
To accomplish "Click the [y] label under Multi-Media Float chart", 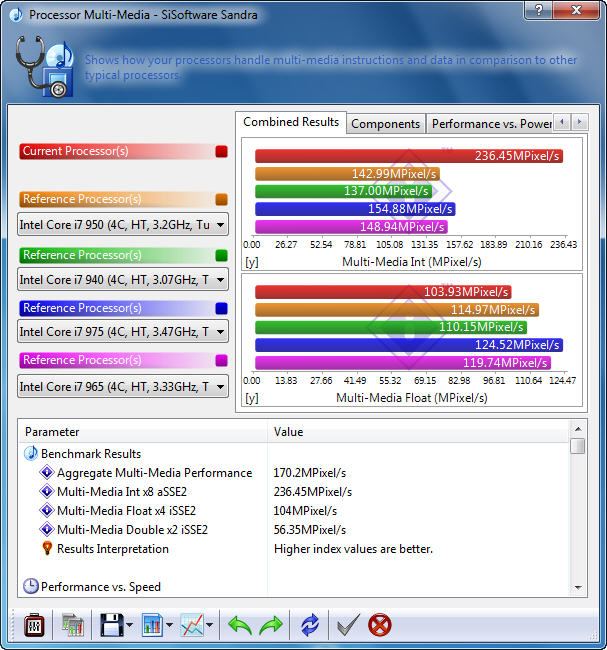I will point(252,398).
